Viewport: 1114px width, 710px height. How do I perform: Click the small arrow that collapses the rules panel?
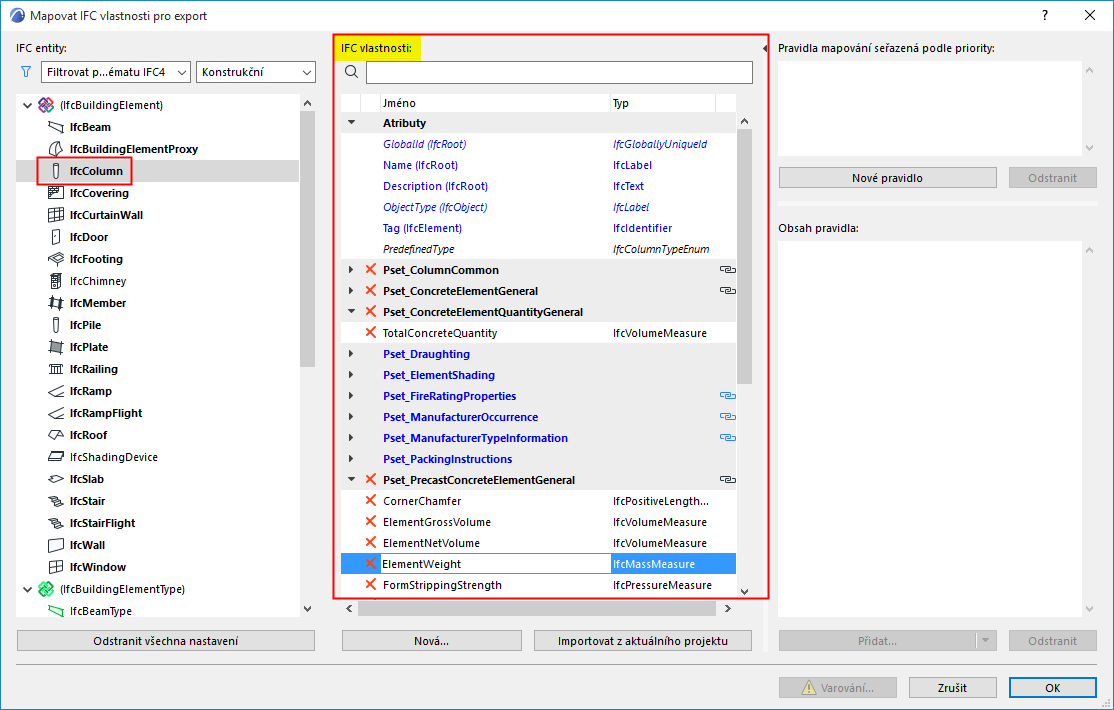[765, 49]
